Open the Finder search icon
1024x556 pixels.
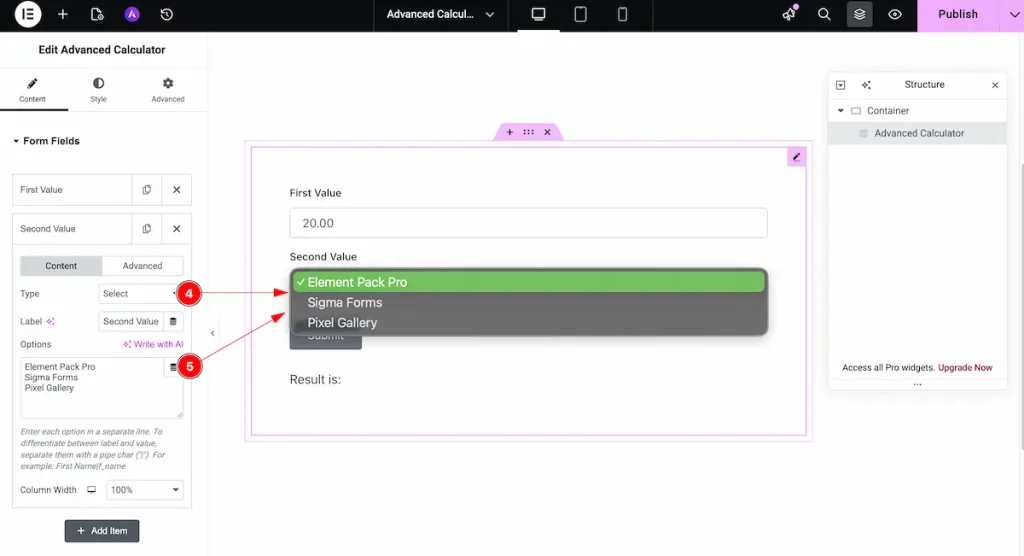click(824, 14)
